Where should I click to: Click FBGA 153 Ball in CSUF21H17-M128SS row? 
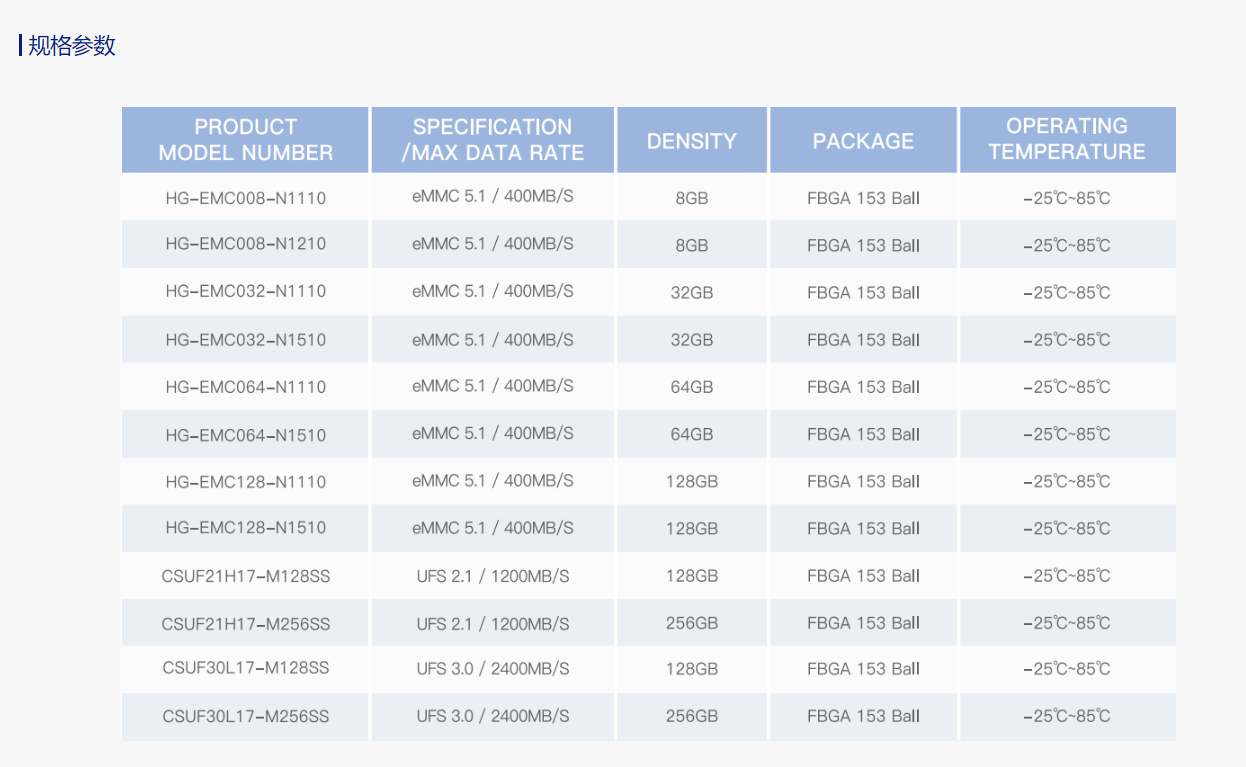[x=863, y=576]
